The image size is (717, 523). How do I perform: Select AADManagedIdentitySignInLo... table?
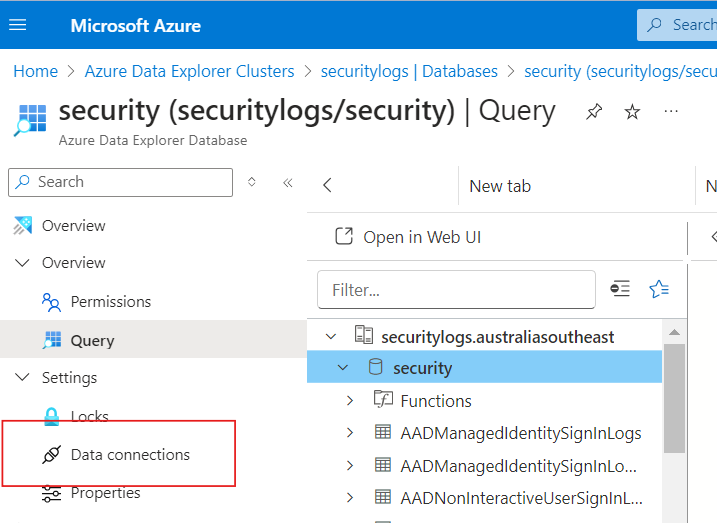[519, 466]
